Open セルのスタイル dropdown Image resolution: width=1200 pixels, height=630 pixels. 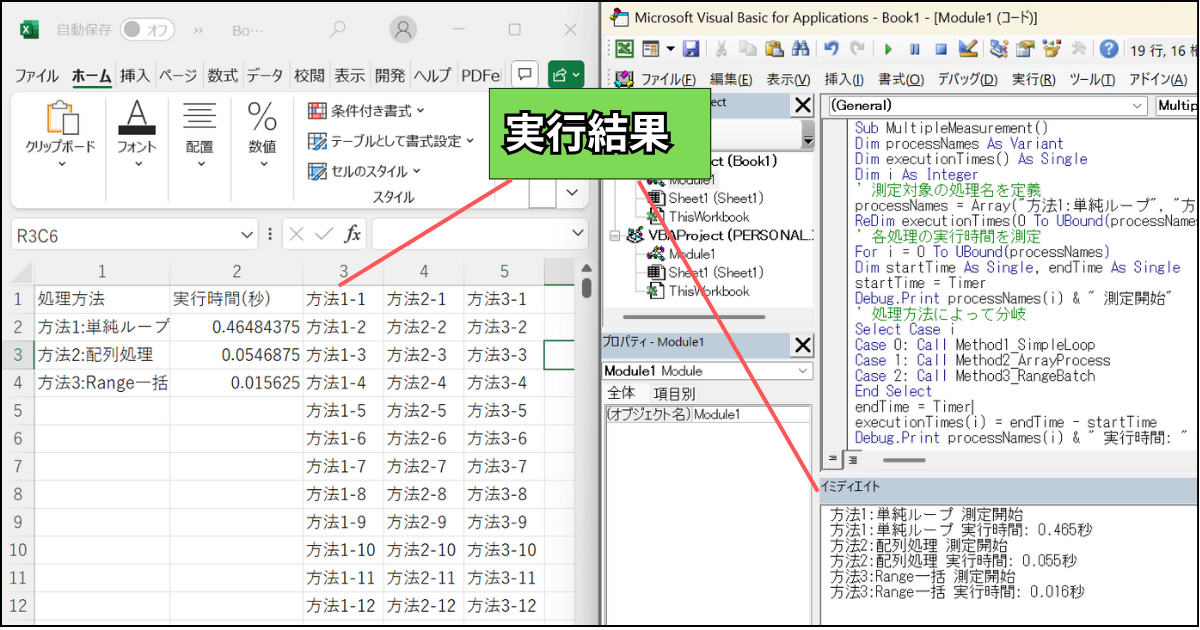(365, 171)
